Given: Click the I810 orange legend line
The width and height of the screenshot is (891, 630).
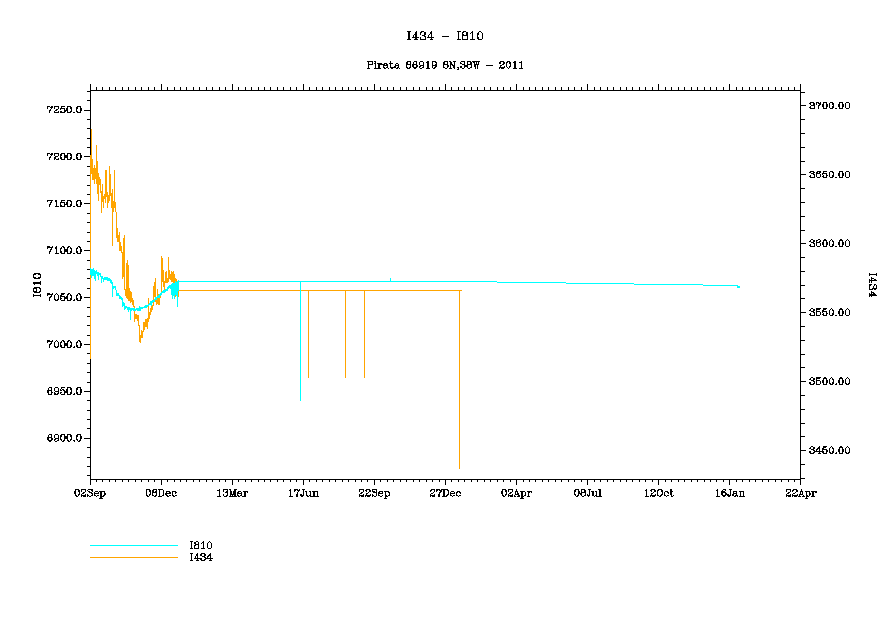Looking at the screenshot, I should point(133,546).
